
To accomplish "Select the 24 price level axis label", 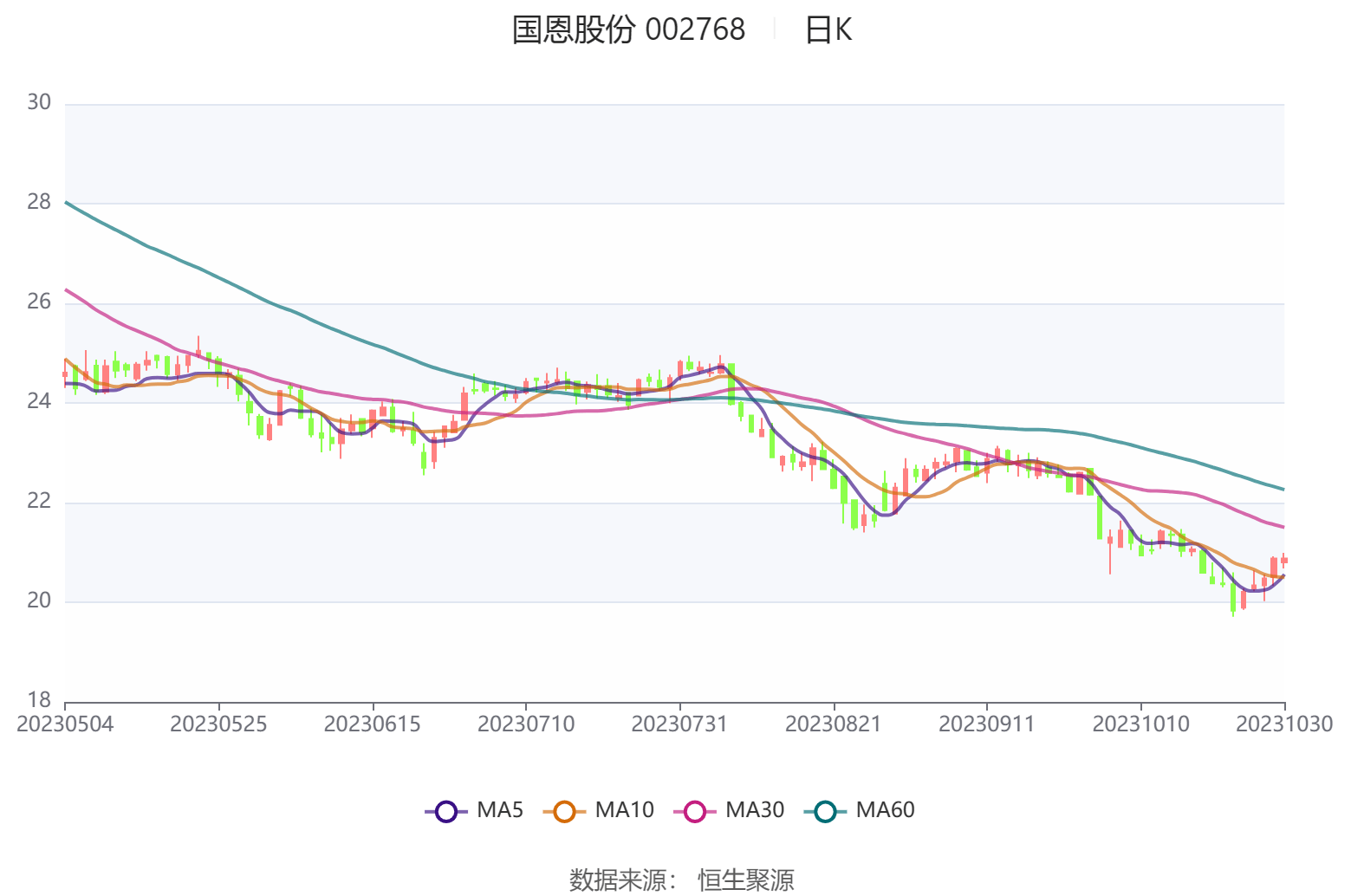I will 39,401.
